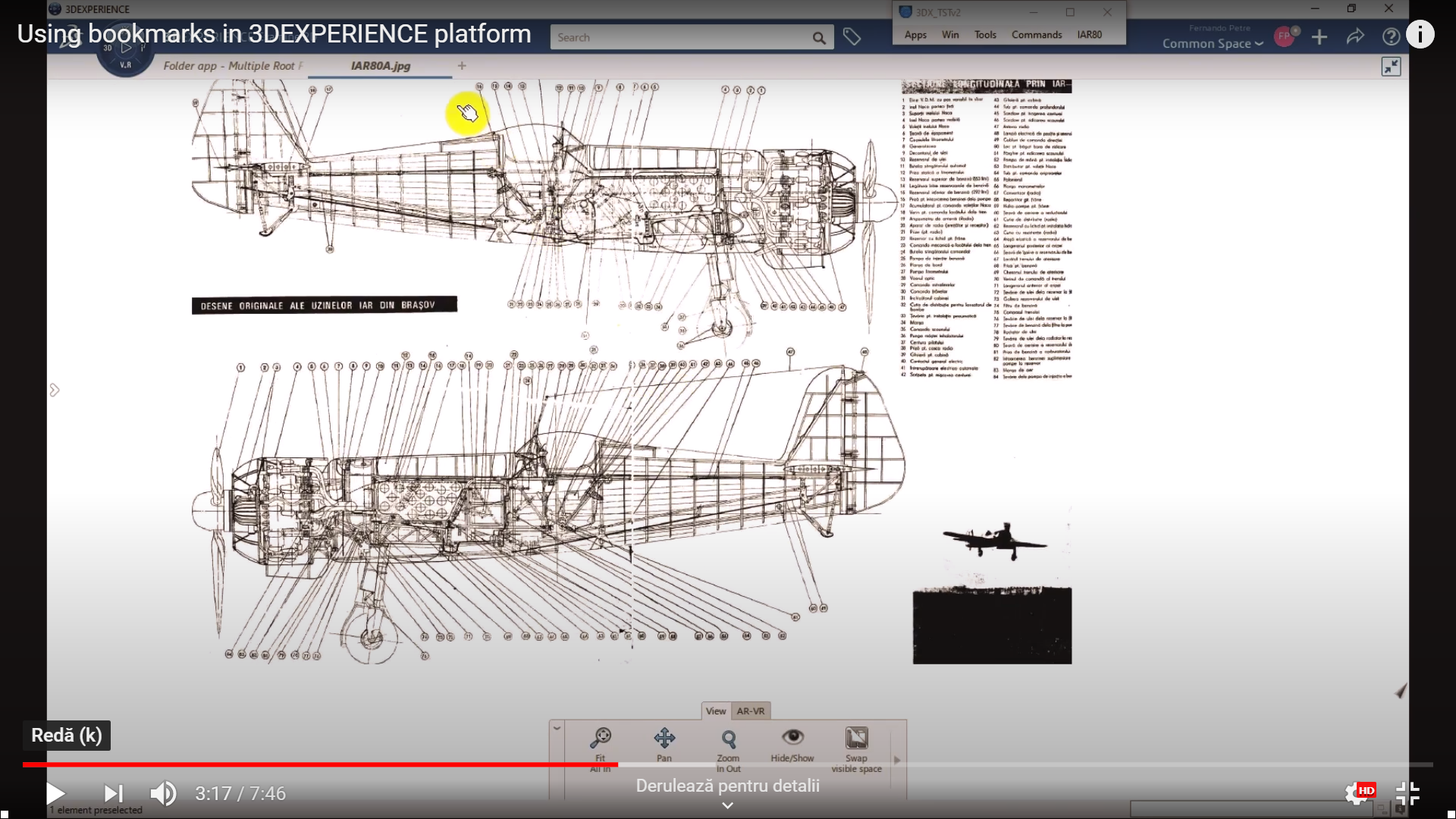The height and width of the screenshot is (819, 1456).
Task: Switch to the View tab
Action: click(715, 711)
